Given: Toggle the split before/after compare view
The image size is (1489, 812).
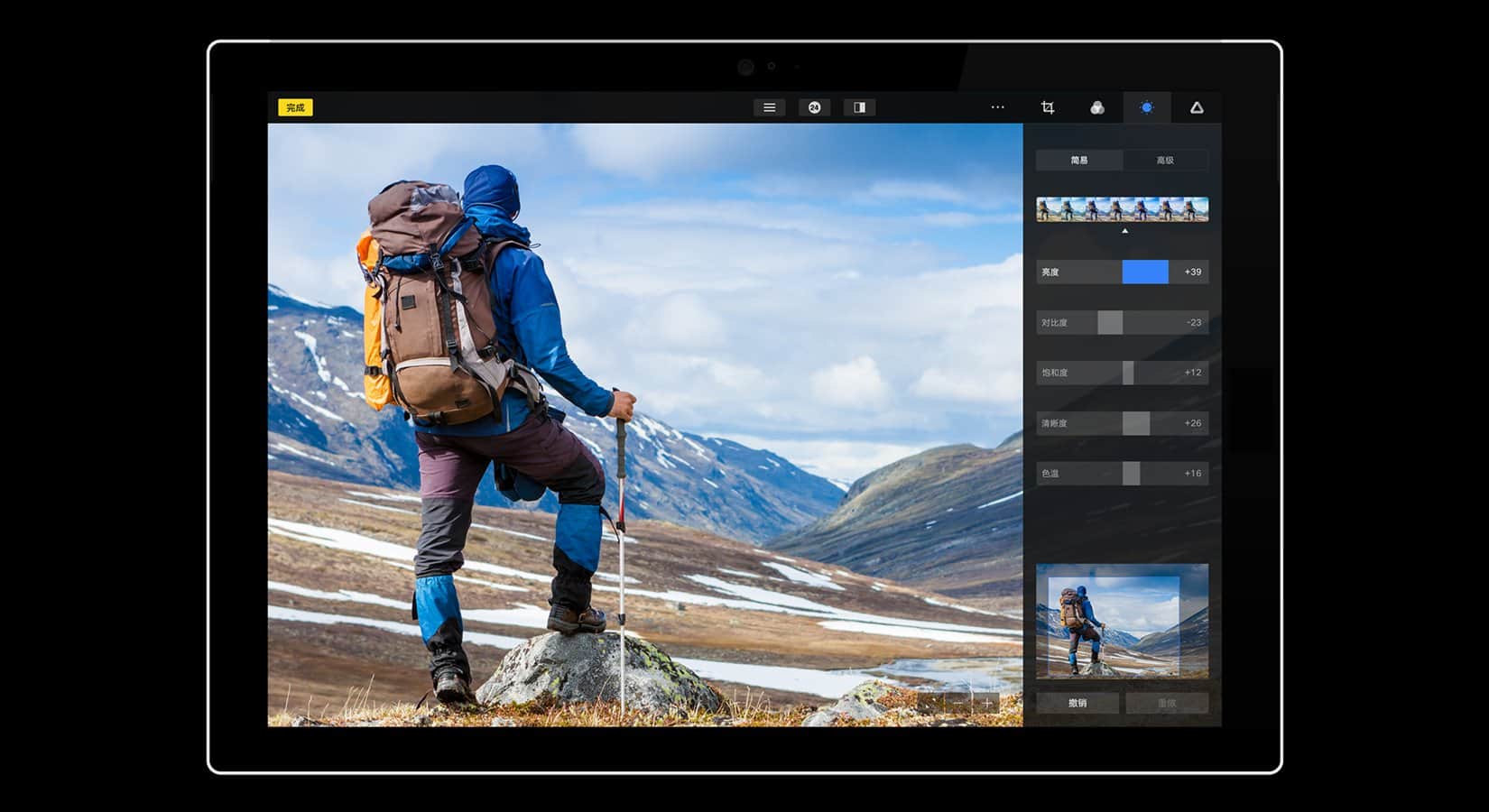Looking at the screenshot, I should (859, 107).
